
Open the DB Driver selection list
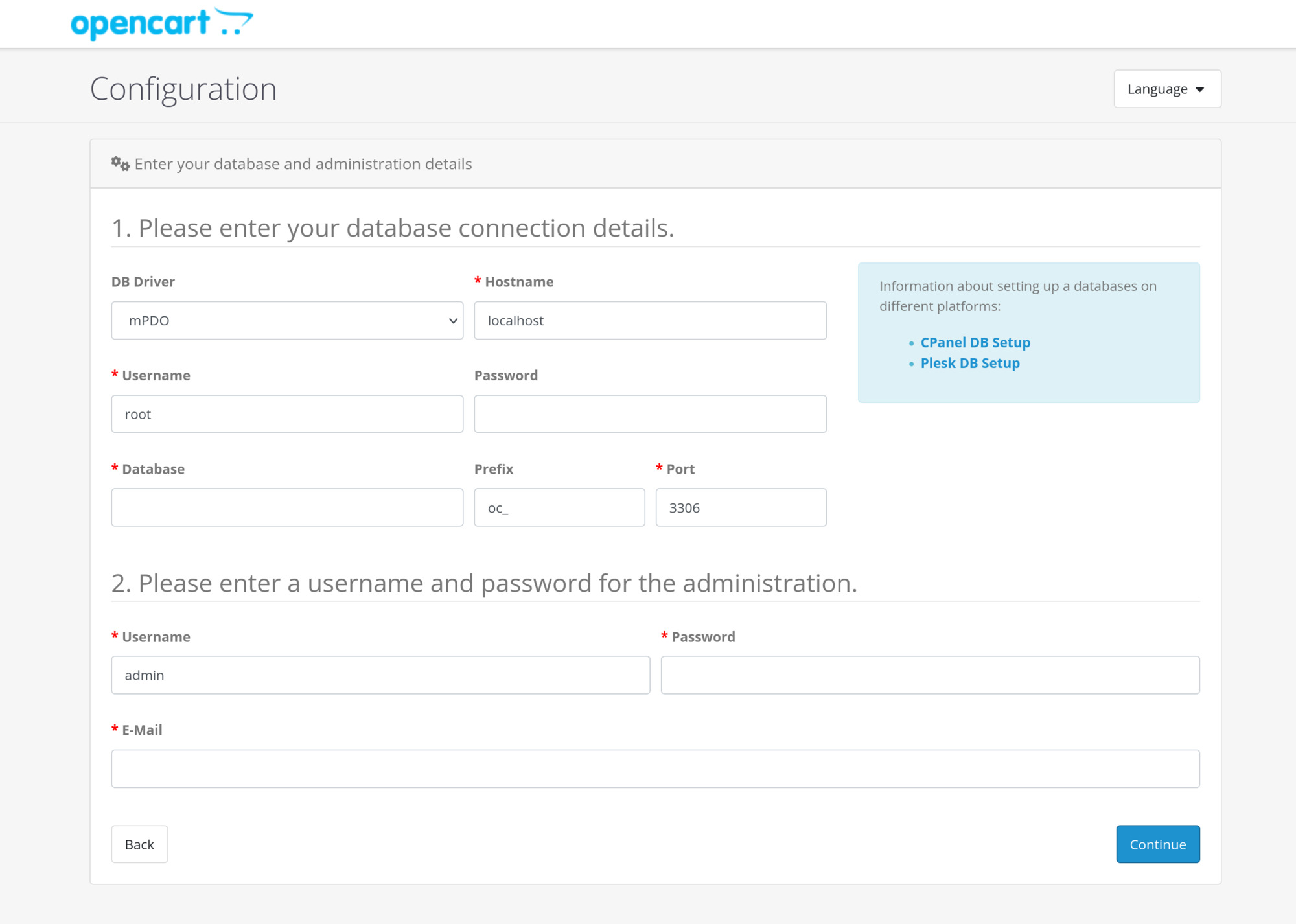(287, 320)
